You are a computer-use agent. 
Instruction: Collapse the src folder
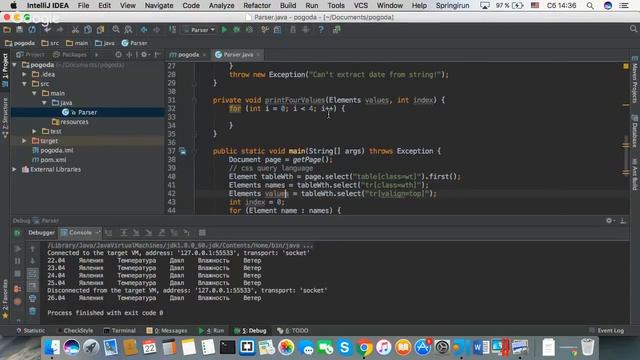[x=24, y=84]
